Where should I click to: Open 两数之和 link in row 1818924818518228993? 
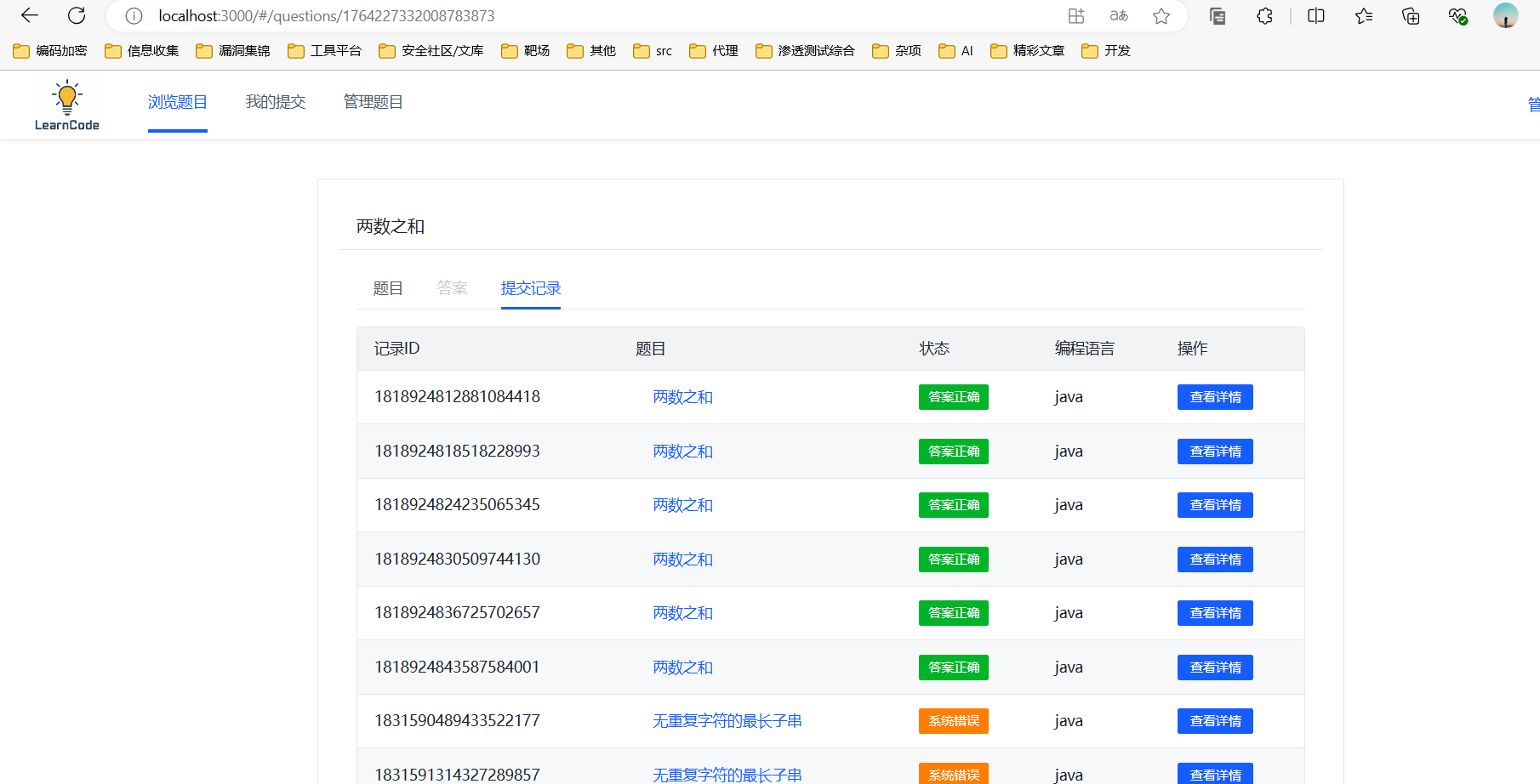683,452
